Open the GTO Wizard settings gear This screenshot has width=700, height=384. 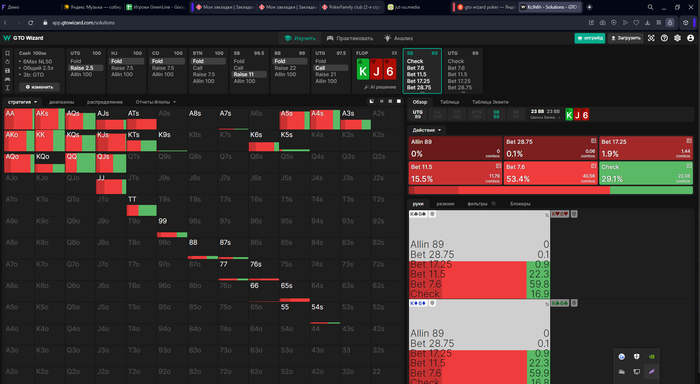point(677,38)
